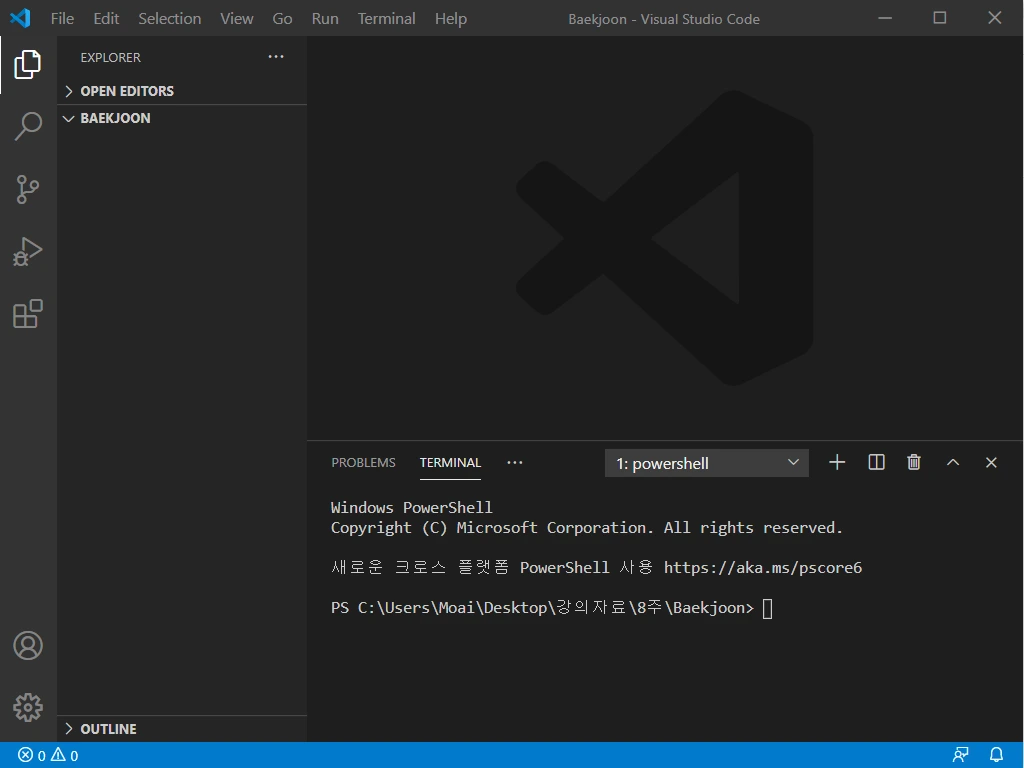Open the Edit menu
The height and width of the screenshot is (768, 1024).
tap(106, 18)
